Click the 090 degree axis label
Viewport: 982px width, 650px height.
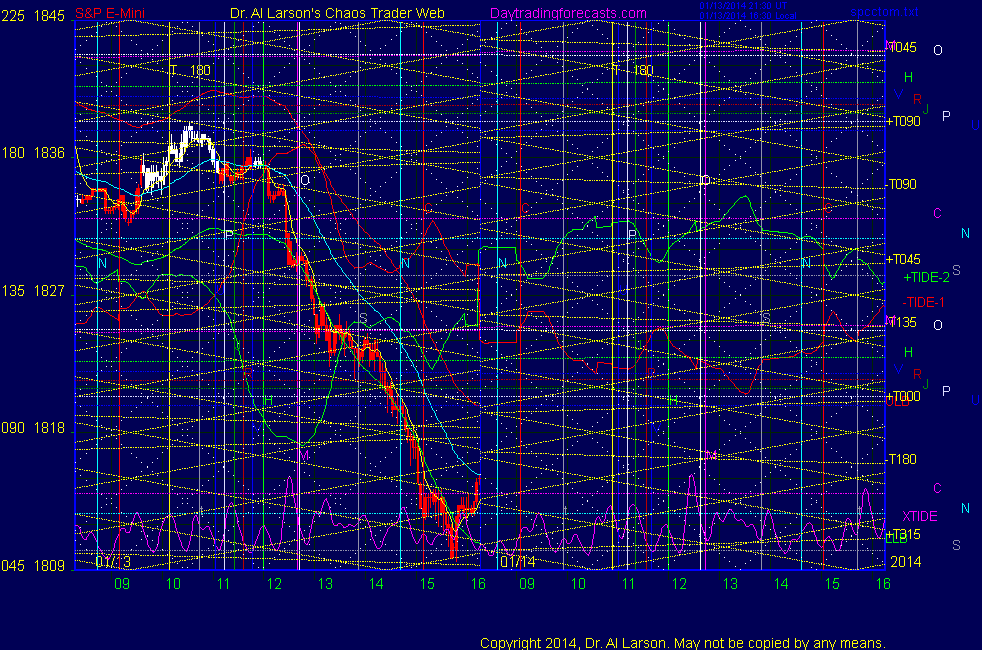(13, 428)
